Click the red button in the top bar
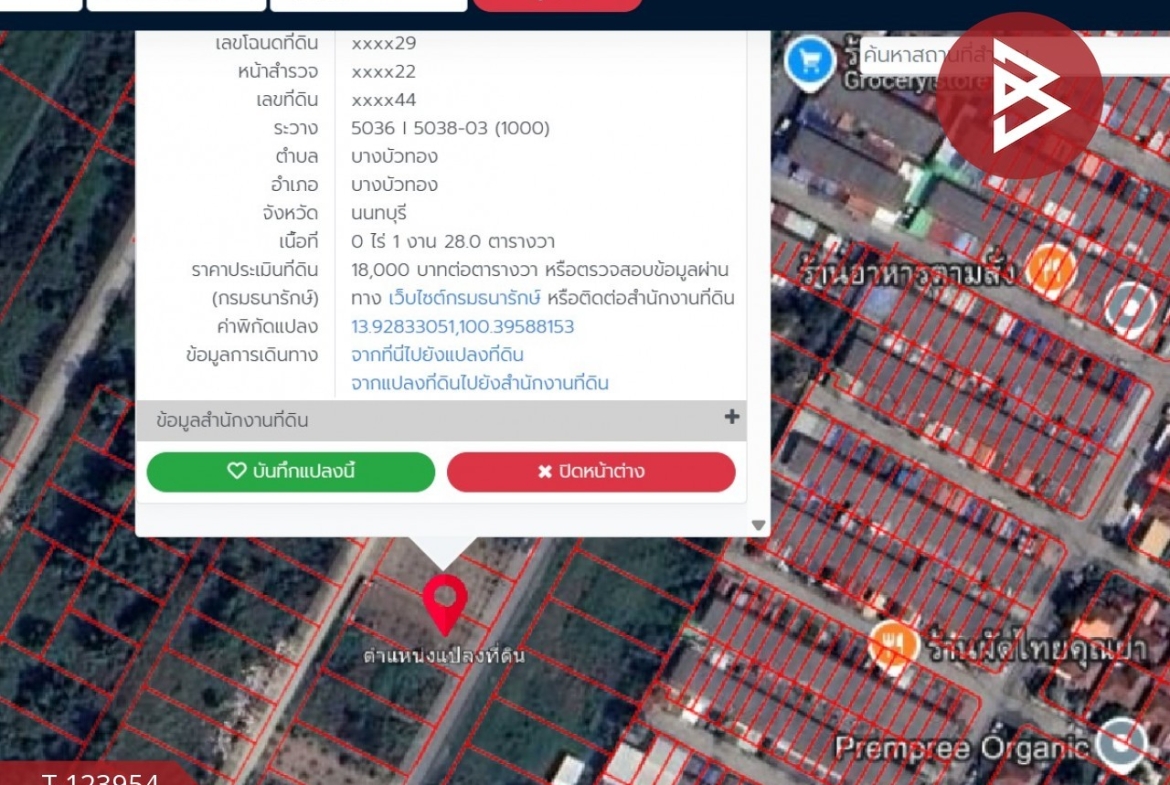This screenshot has width=1170, height=785. (557, 4)
